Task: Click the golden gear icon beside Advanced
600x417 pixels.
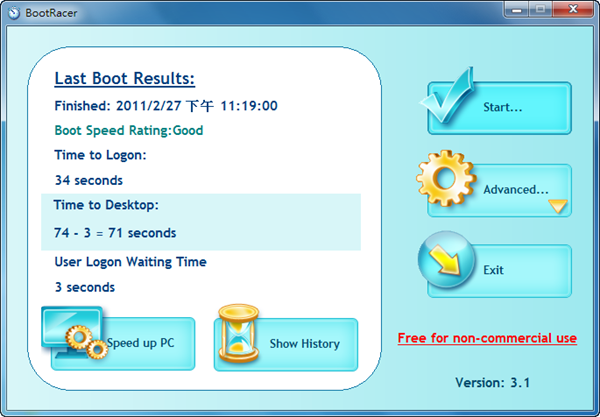Action: coord(446,178)
